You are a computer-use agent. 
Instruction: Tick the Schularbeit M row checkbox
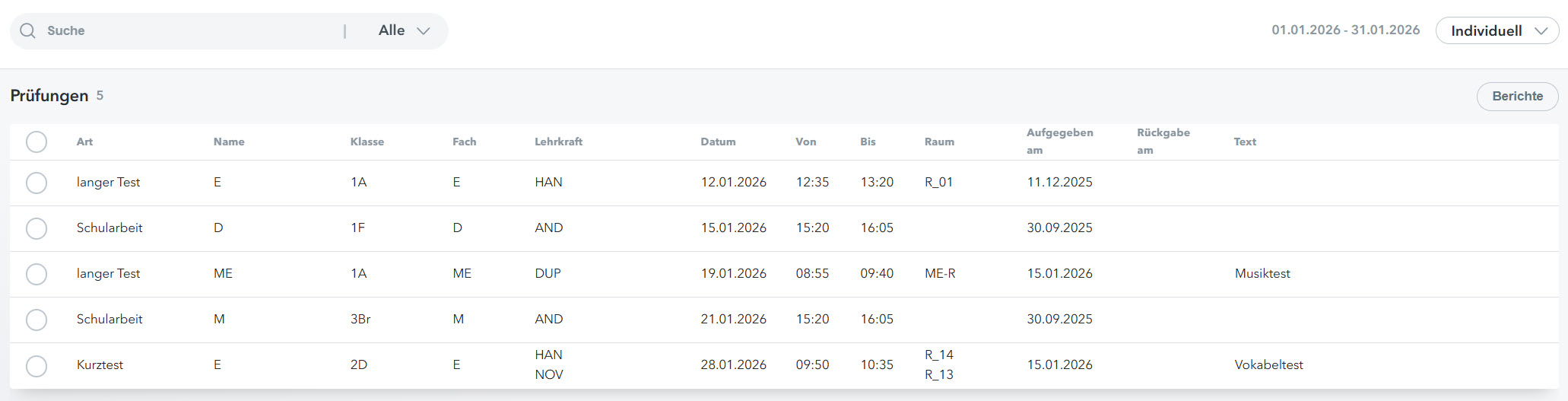click(x=37, y=320)
